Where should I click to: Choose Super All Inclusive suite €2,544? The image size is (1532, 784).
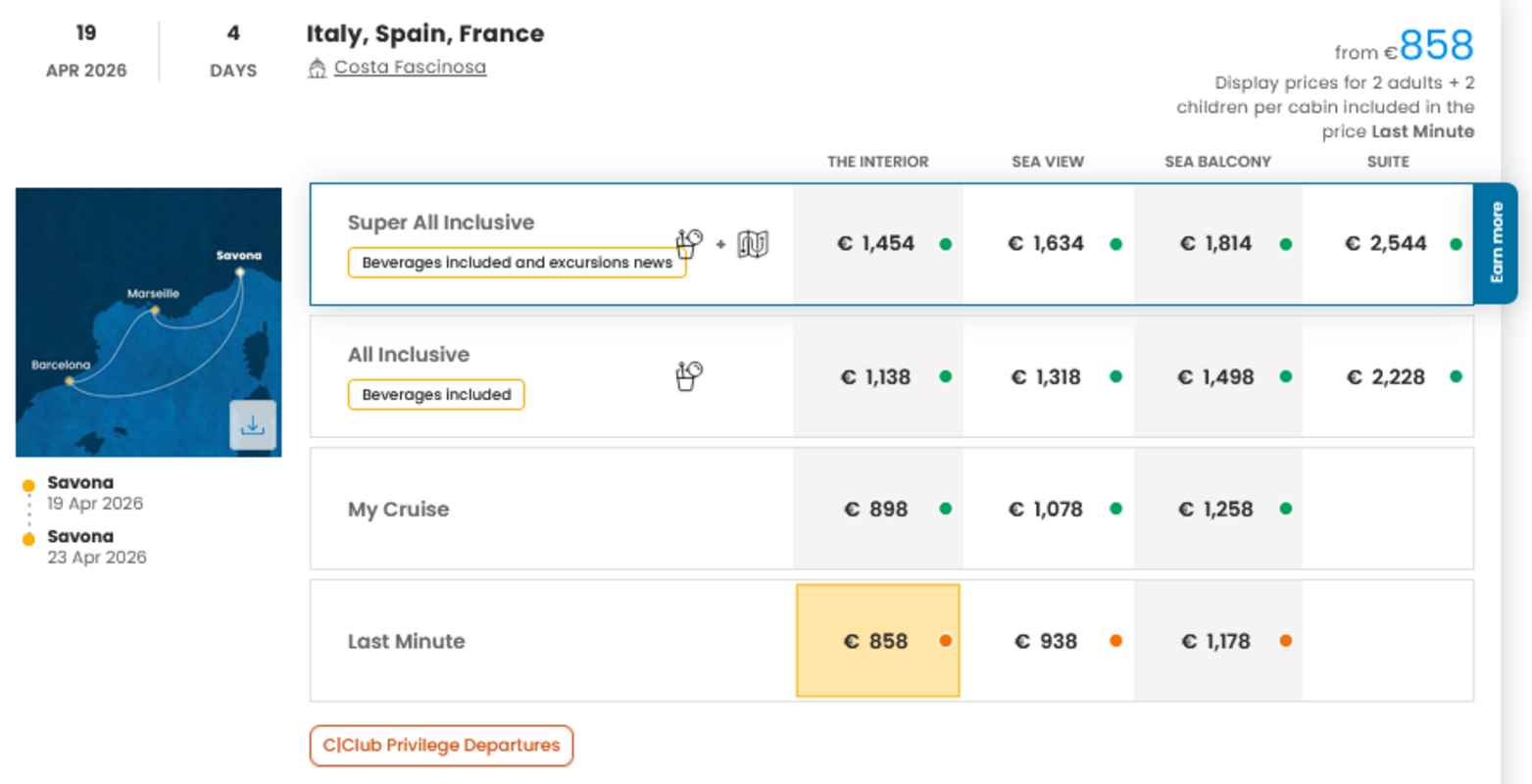pos(1386,244)
